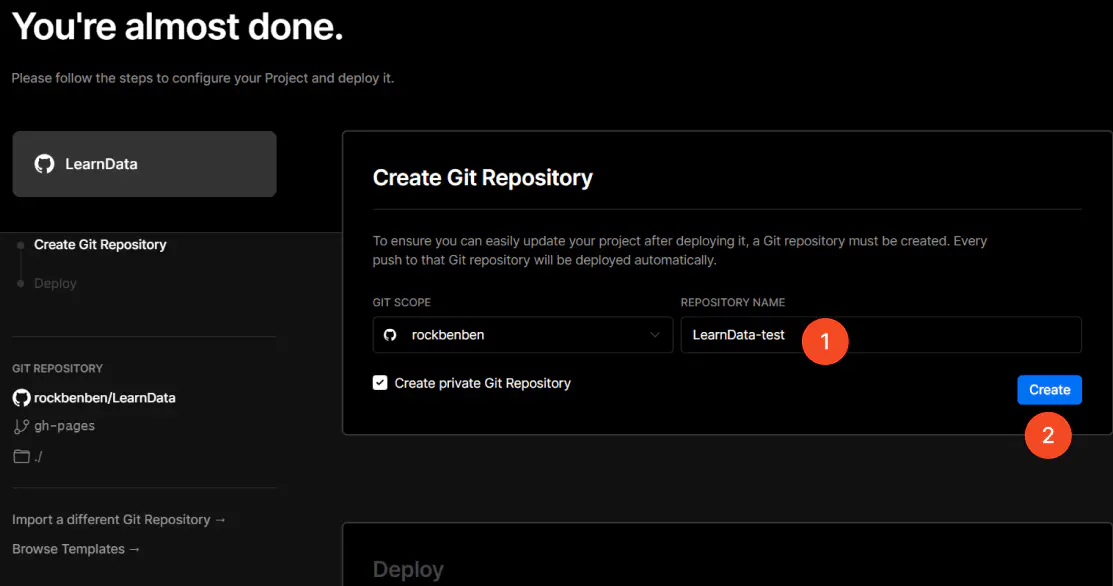Click the GitHub icon in LearnData card
The image size is (1113, 586).
point(44,164)
